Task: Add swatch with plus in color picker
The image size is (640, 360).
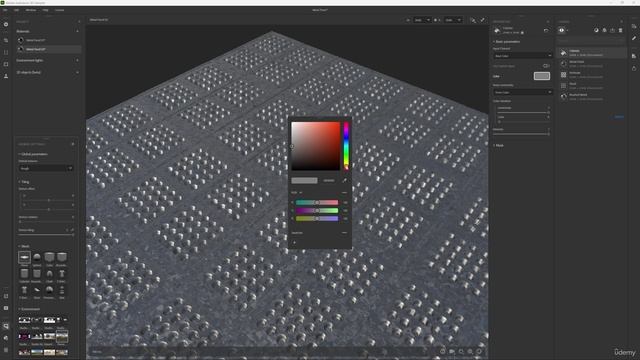Action: pyautogui.click(x=294, y=242)
